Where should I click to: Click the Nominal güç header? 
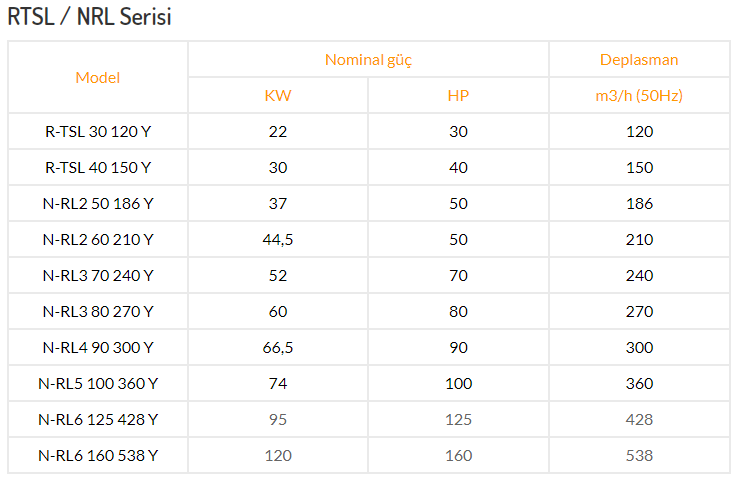click(368, 60)
